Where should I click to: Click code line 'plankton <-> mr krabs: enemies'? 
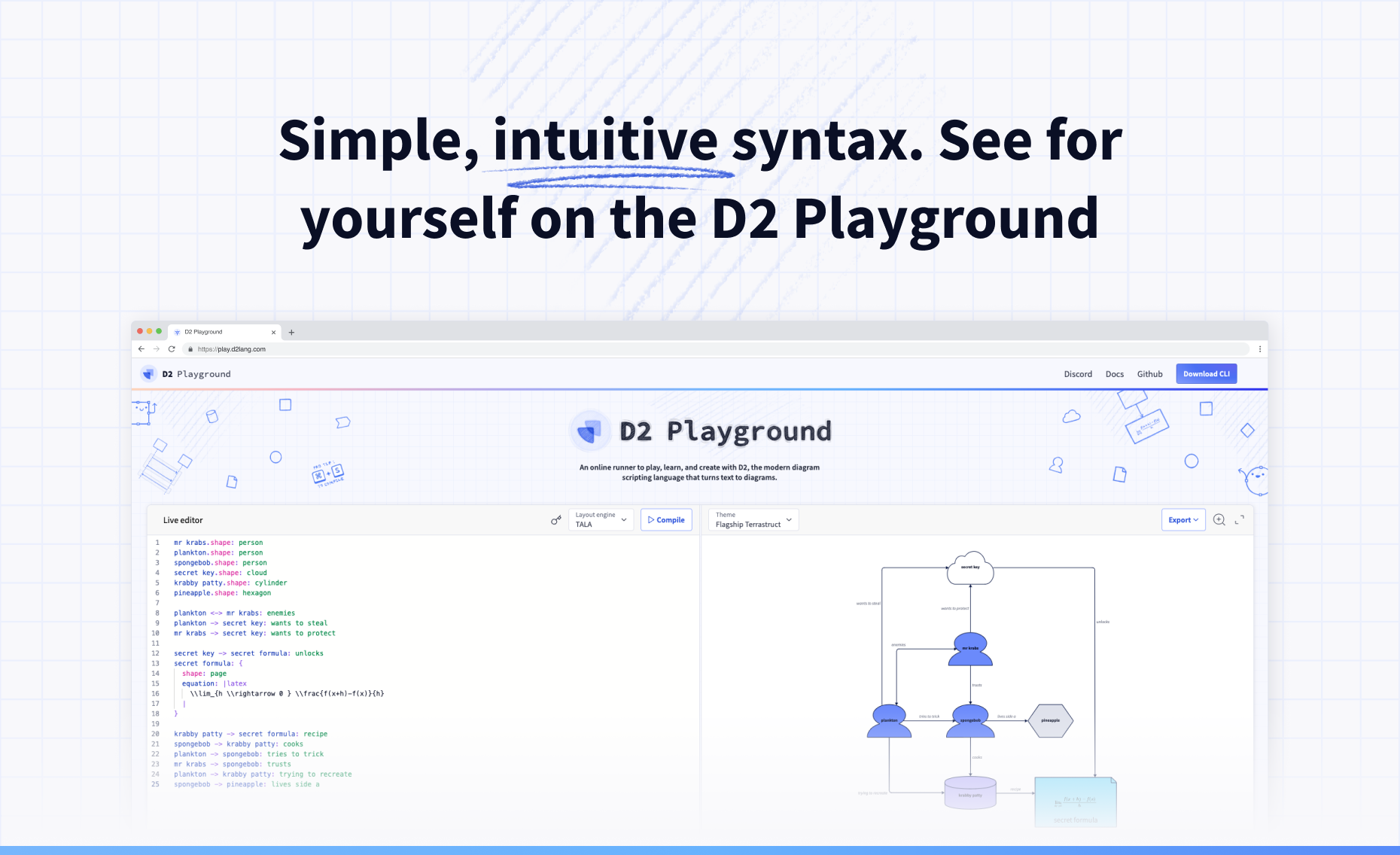(234, 613)
